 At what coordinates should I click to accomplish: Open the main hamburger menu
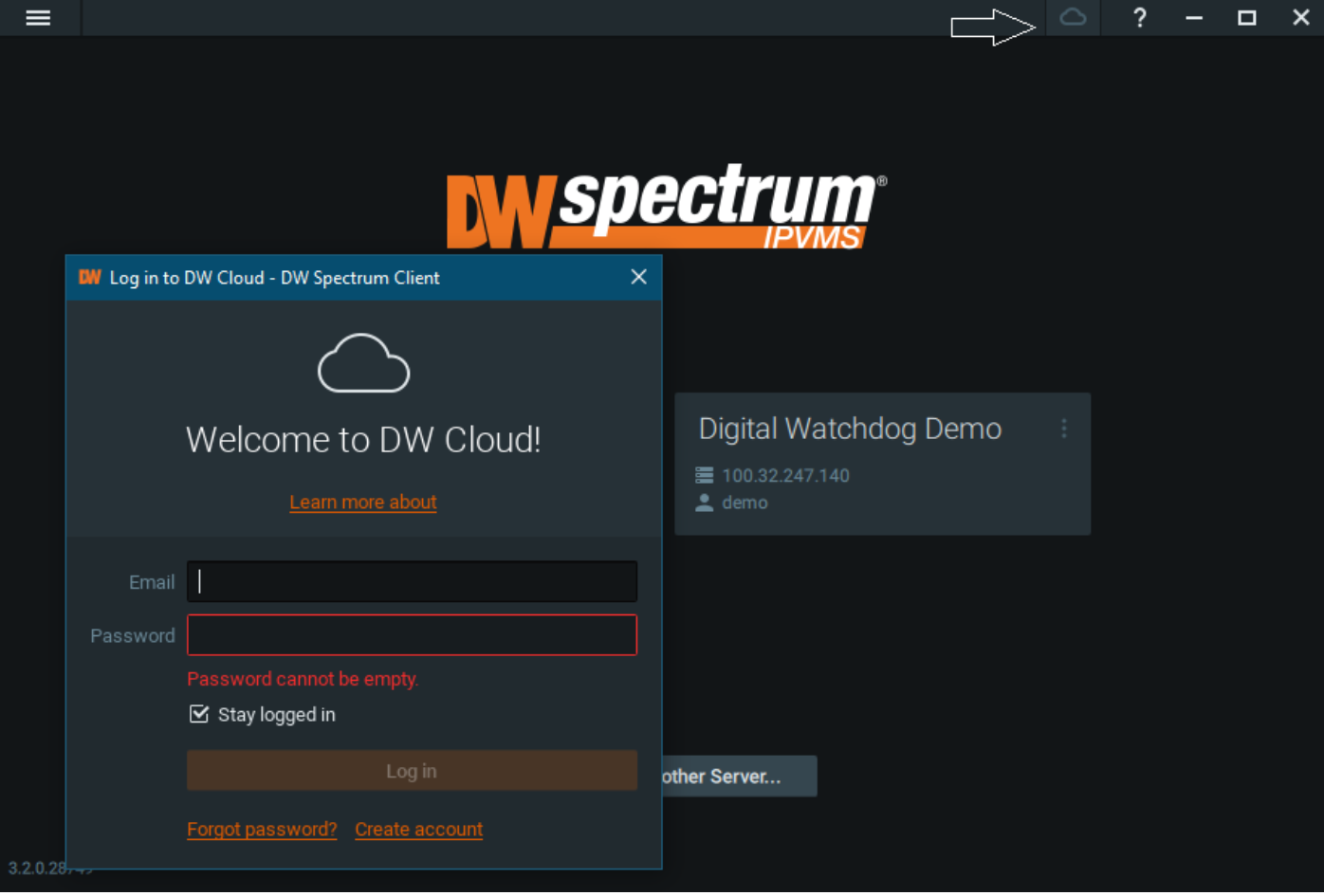tap(38, 18)
